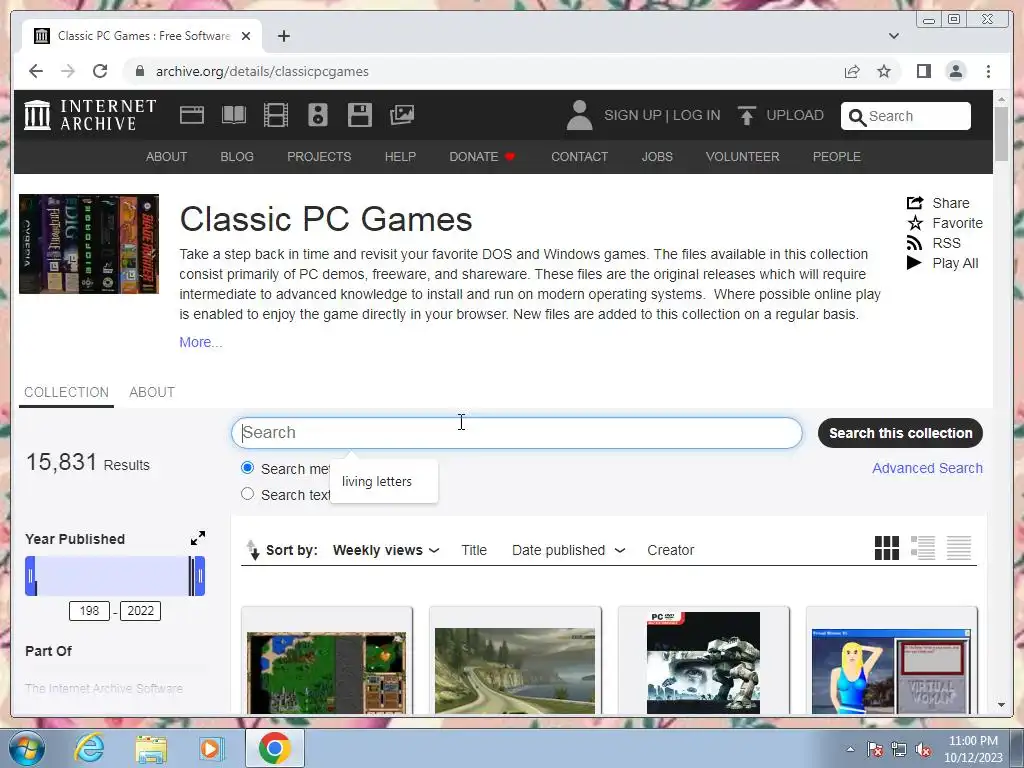The height and width of the screenshot is (768, 1024).
Task: Switch to the COLLECTION tab
Action: tap(67, 392)
